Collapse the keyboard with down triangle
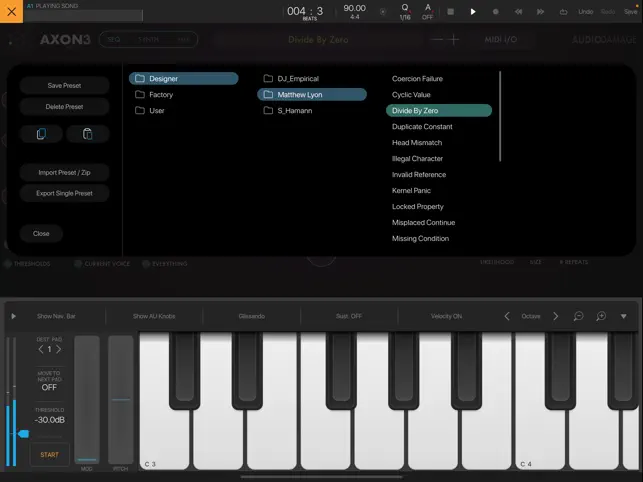Screen dimensions: 643x482 624,316
